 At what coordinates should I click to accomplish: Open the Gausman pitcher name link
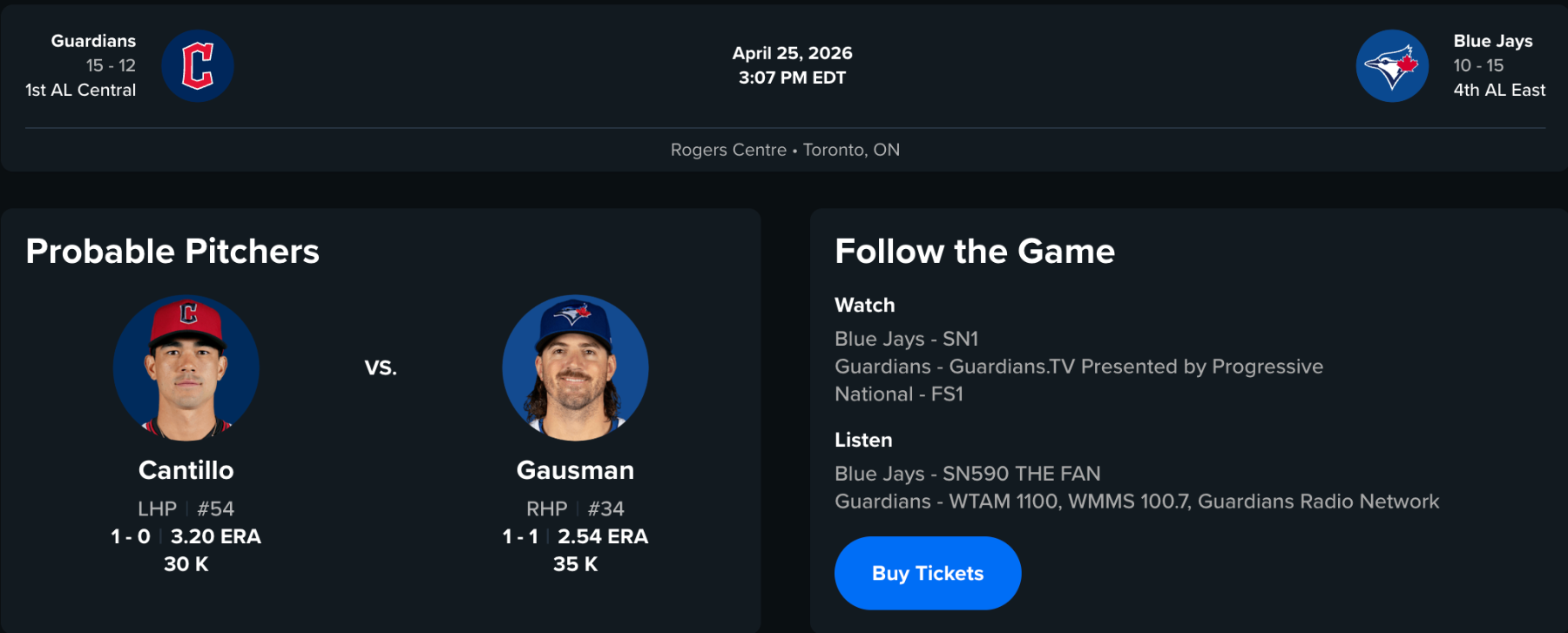pos(575,470)
